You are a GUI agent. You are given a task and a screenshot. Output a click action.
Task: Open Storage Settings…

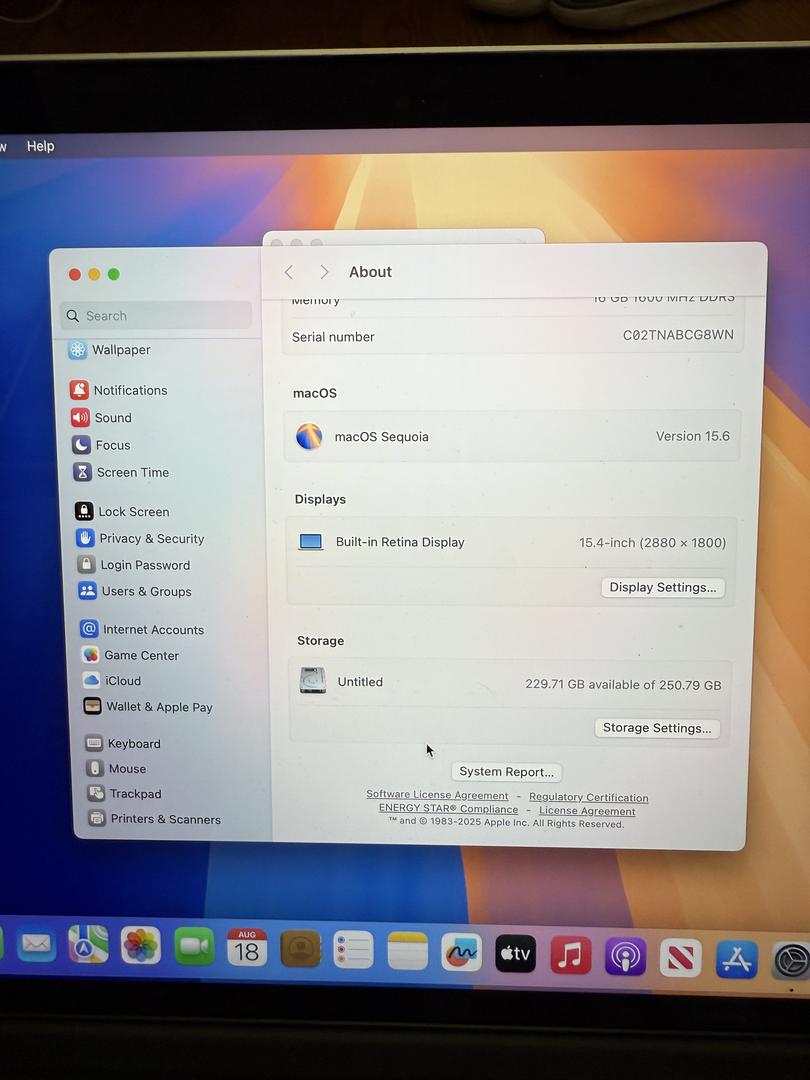pyautogui.click(x=657, y=728)
